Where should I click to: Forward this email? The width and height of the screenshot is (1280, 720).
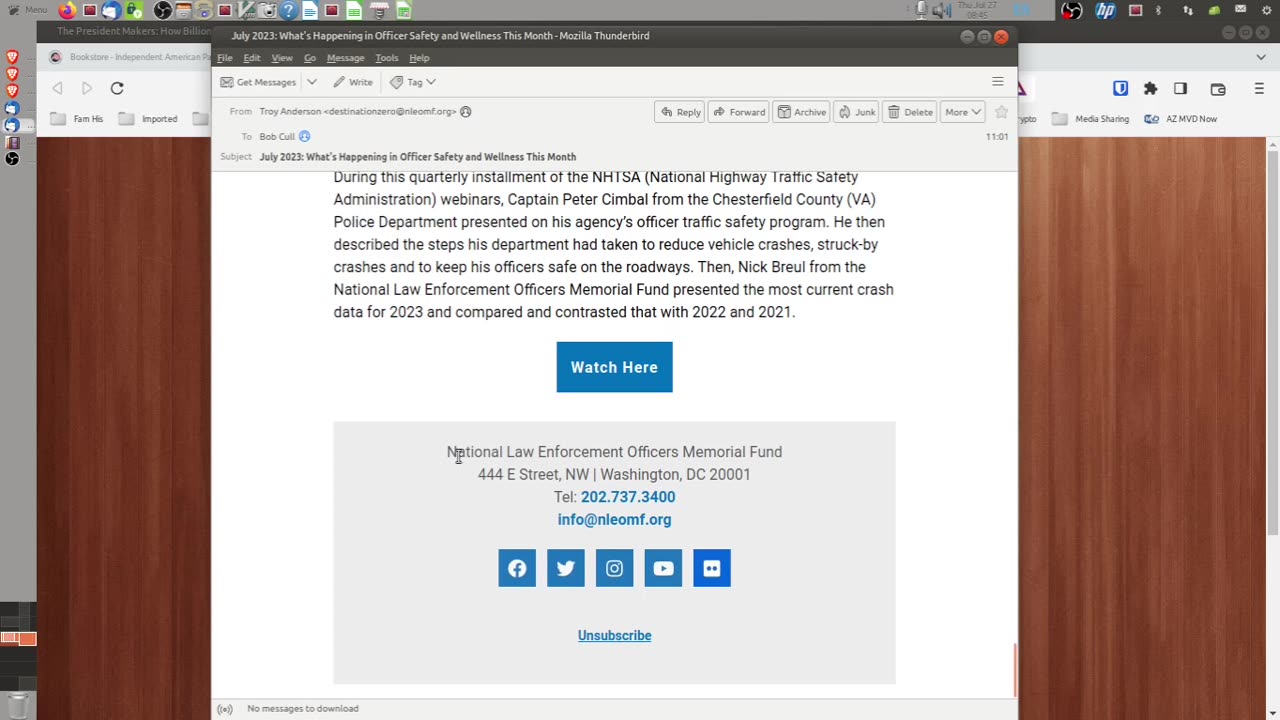[738, 112]
